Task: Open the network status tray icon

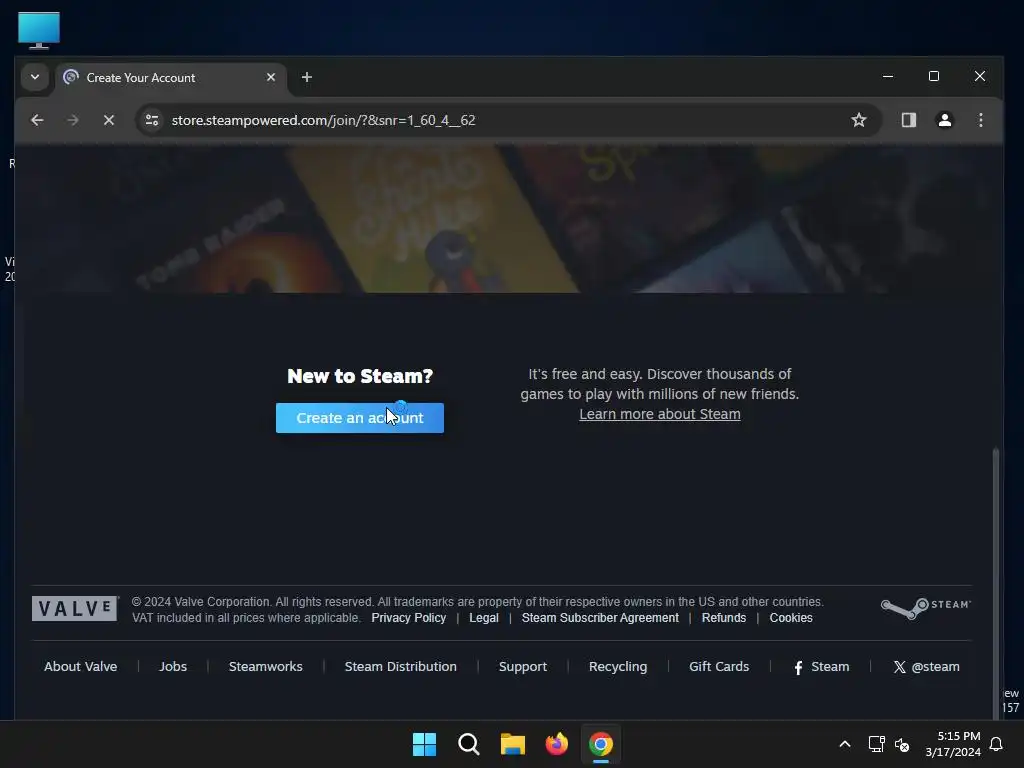Action: point(876,744)
